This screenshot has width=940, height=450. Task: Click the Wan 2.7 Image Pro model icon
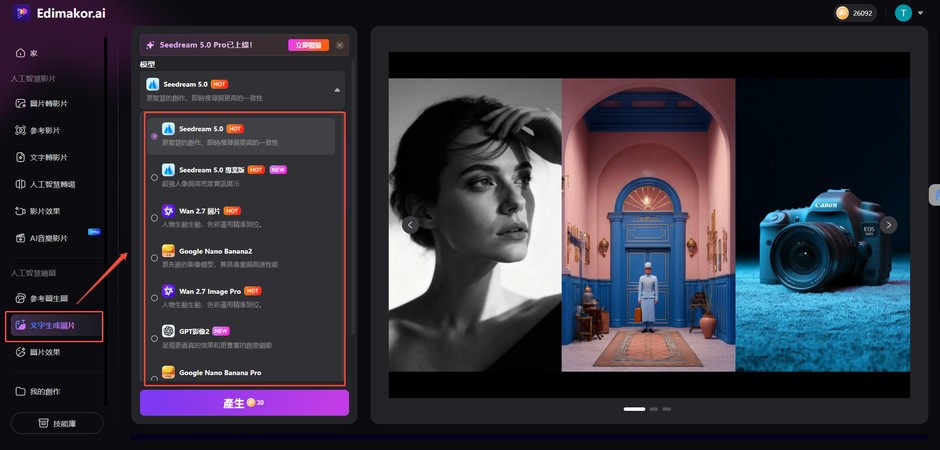(168, 291)
